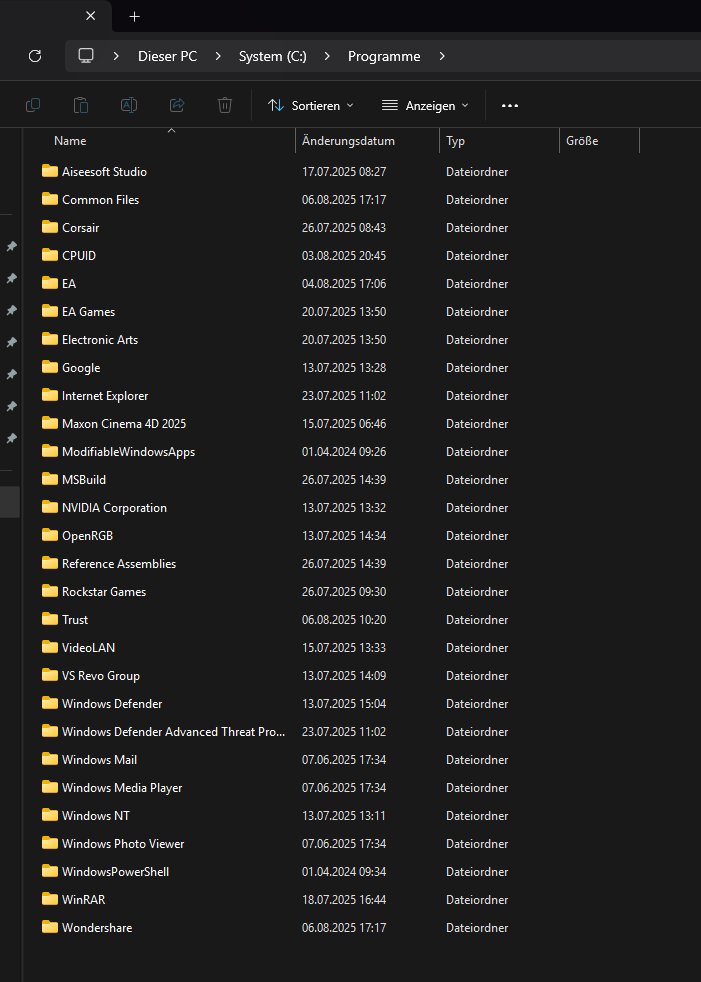Click the date 15.07.2025 06:46 of Maxon Cinema

pyautogui.click(x=344, y=424)
